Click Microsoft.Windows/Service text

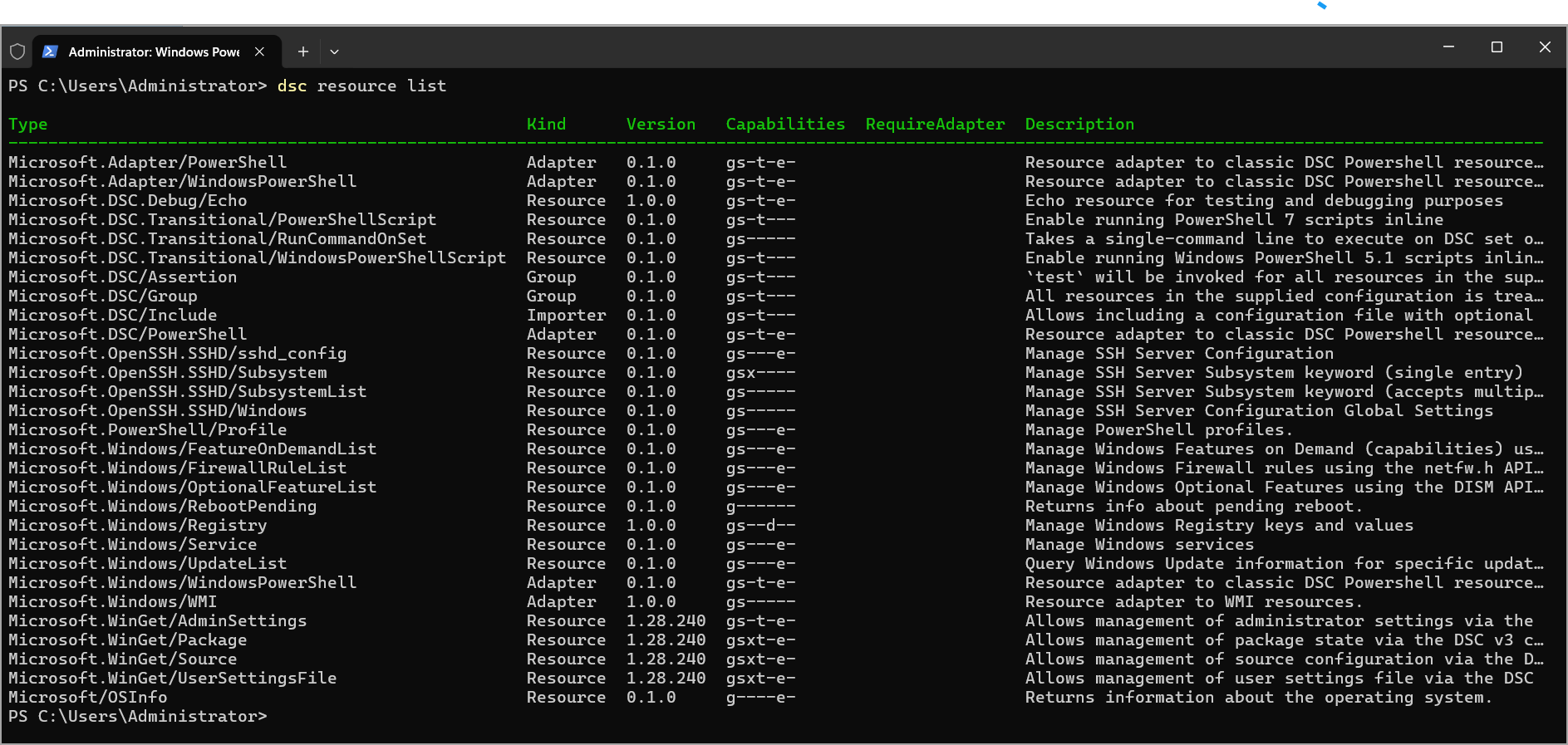132,545
